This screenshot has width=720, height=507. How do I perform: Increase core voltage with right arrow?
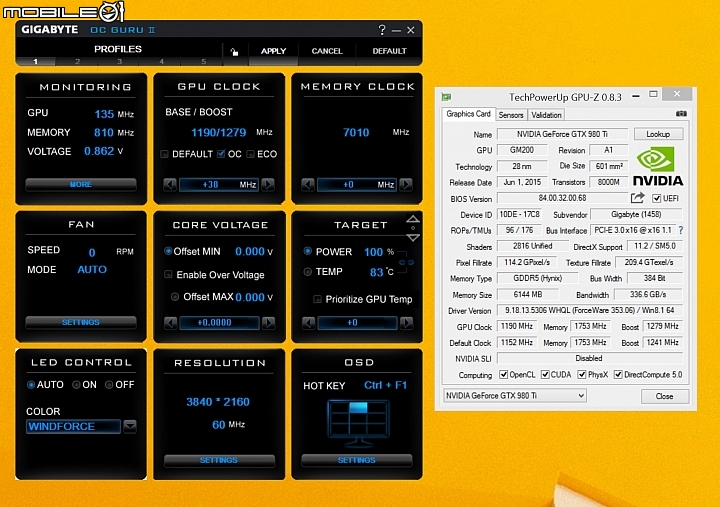coord(269,323)
